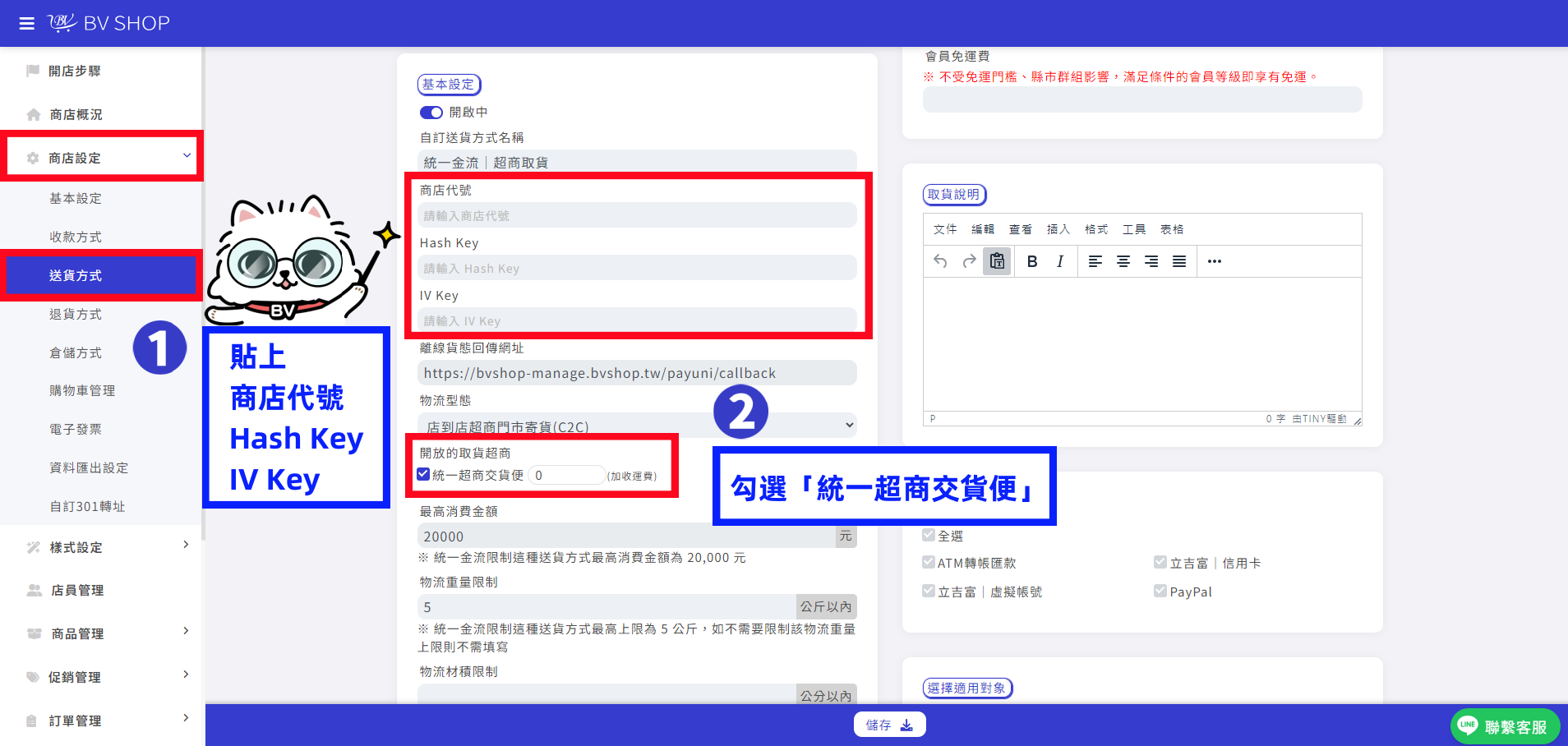Center align text in the editor
Viewport: 1568px width, 746px height.
click(1123, 261)
